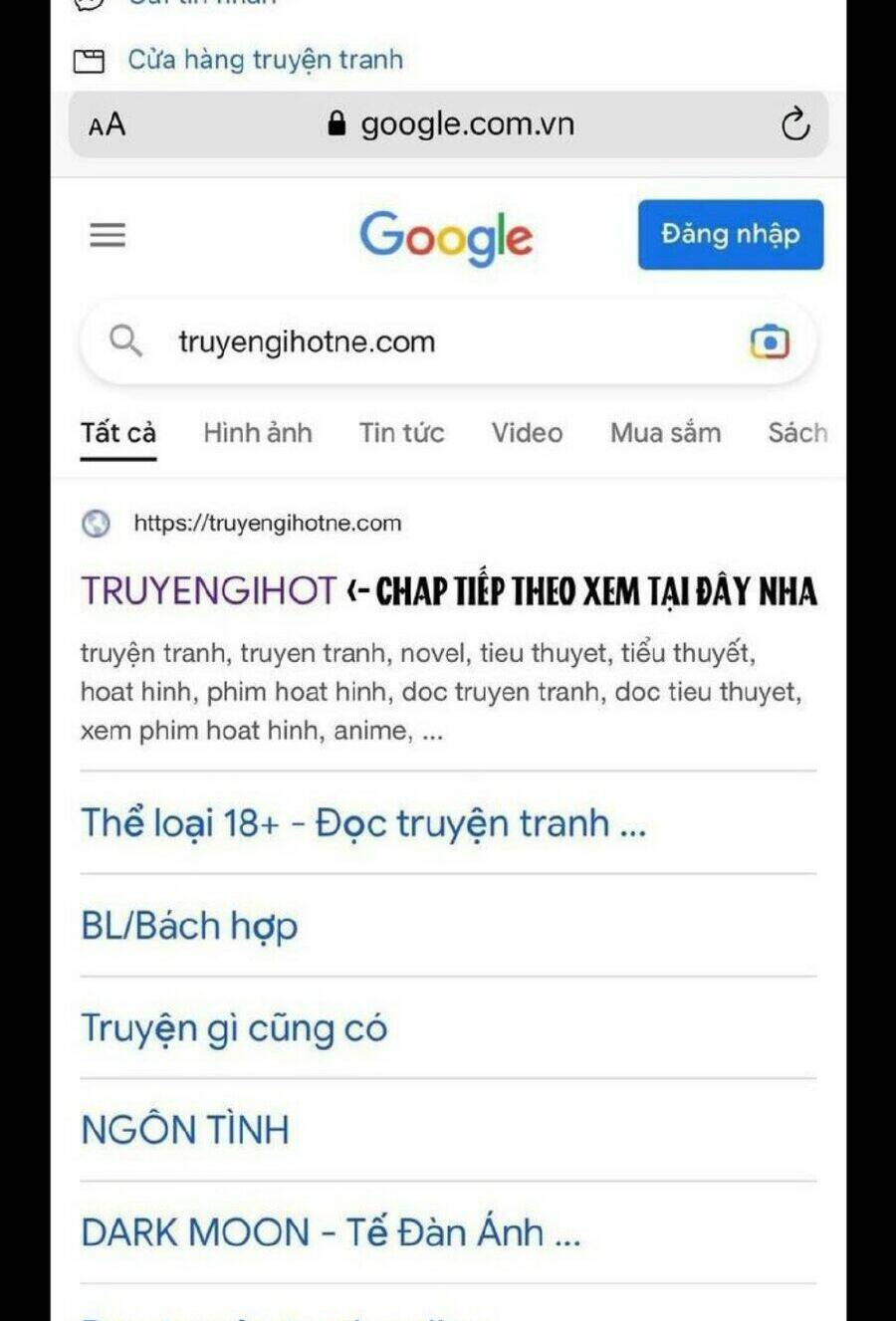Switch to the Hình ảnh tab
Image resolution: width=896 pixels, height=1321 pixels.
coord(258,433)
